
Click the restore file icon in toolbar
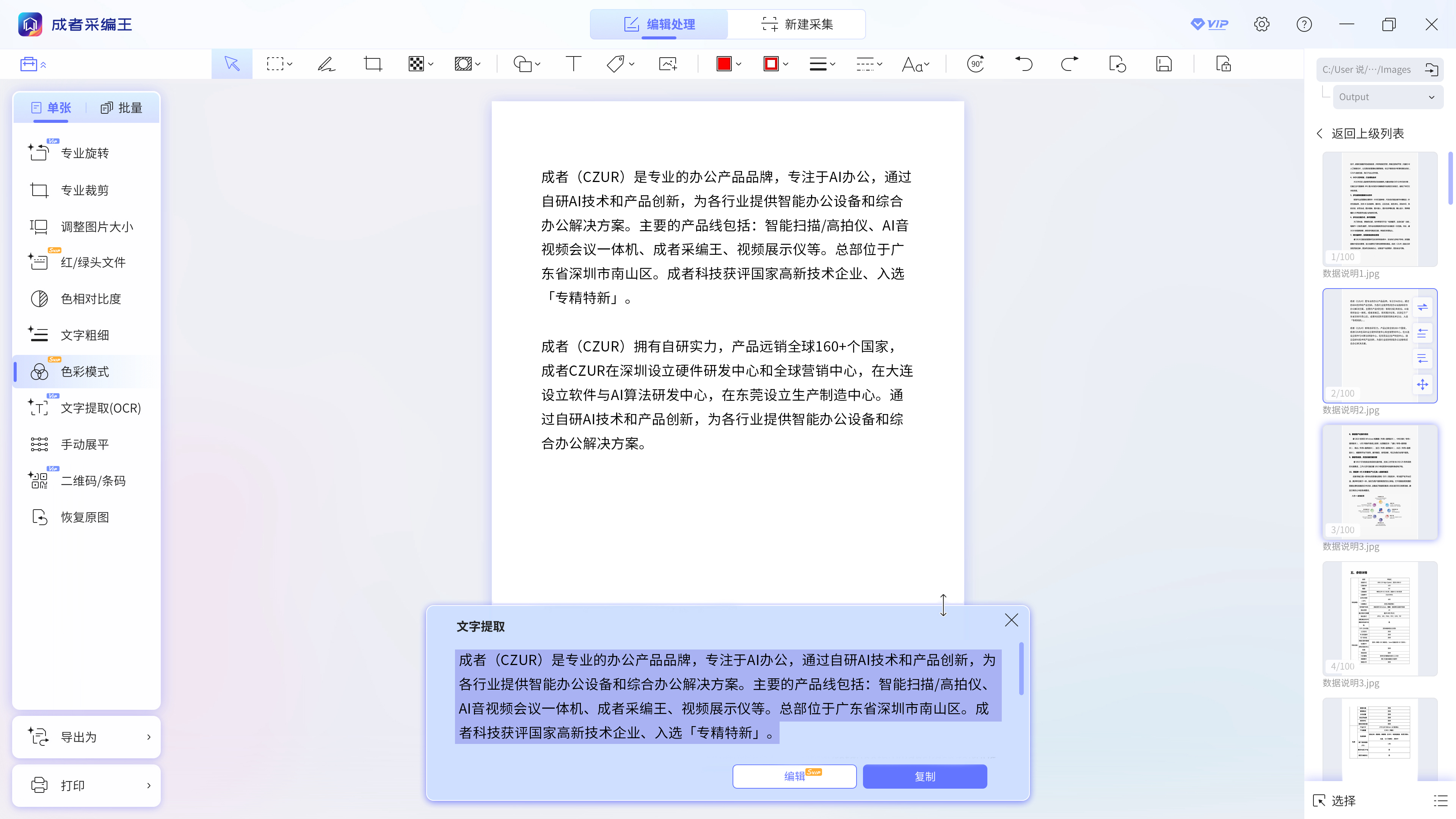[1117, 64]
